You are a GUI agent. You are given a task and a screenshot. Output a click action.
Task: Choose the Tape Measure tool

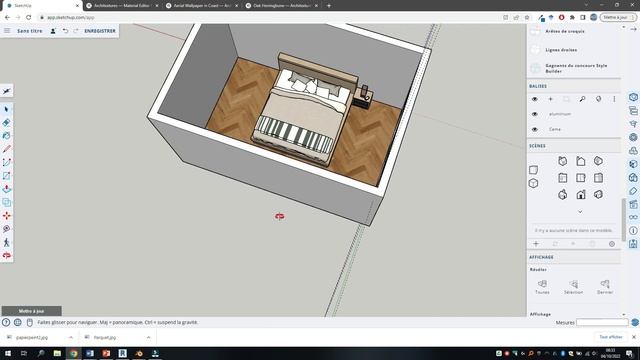[6, 229]
